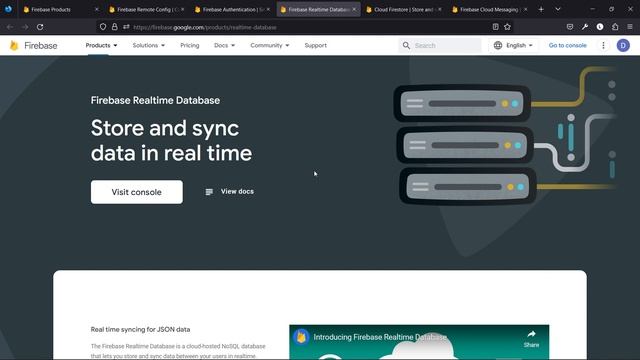
Task: Open the wrench developer tools icon
Action: tap(585, 27)
